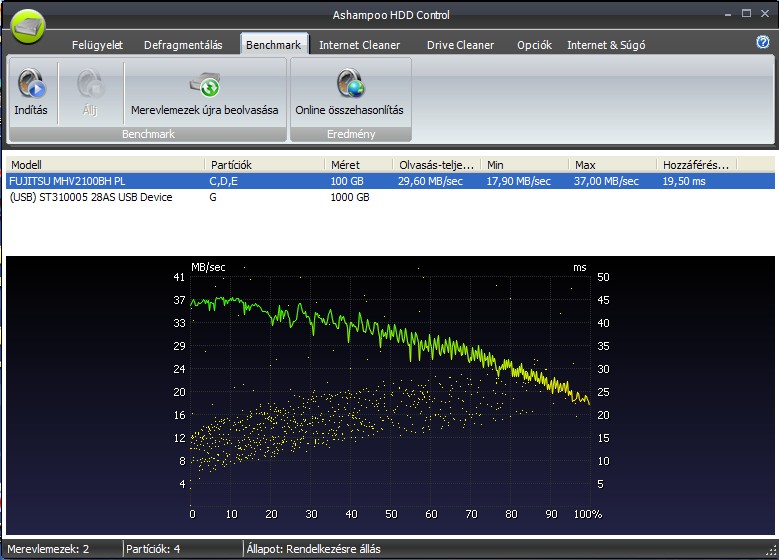Select the Benchmark tab

point(274,45)
